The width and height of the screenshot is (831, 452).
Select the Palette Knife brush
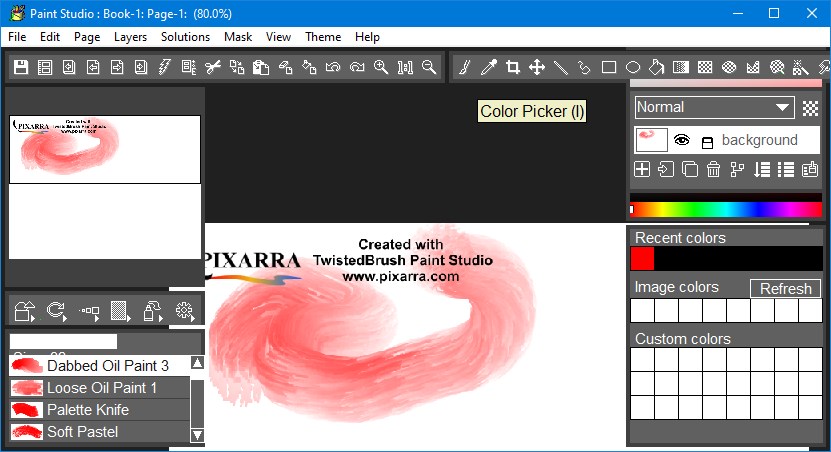tap(99, 410)
